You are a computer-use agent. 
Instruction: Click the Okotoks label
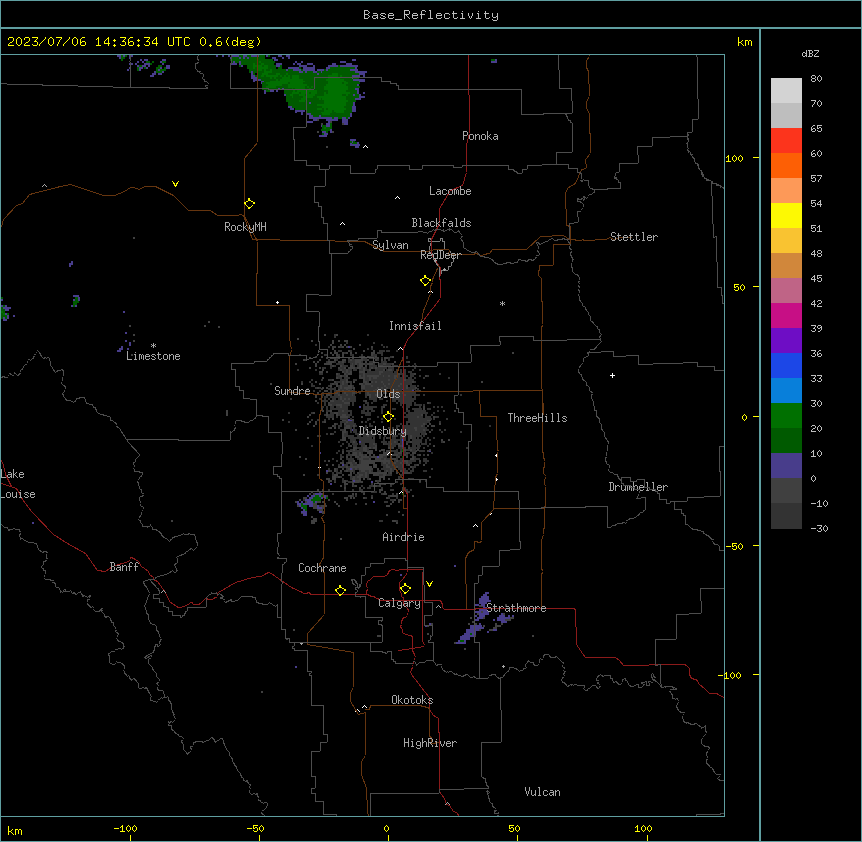[412, 700]
